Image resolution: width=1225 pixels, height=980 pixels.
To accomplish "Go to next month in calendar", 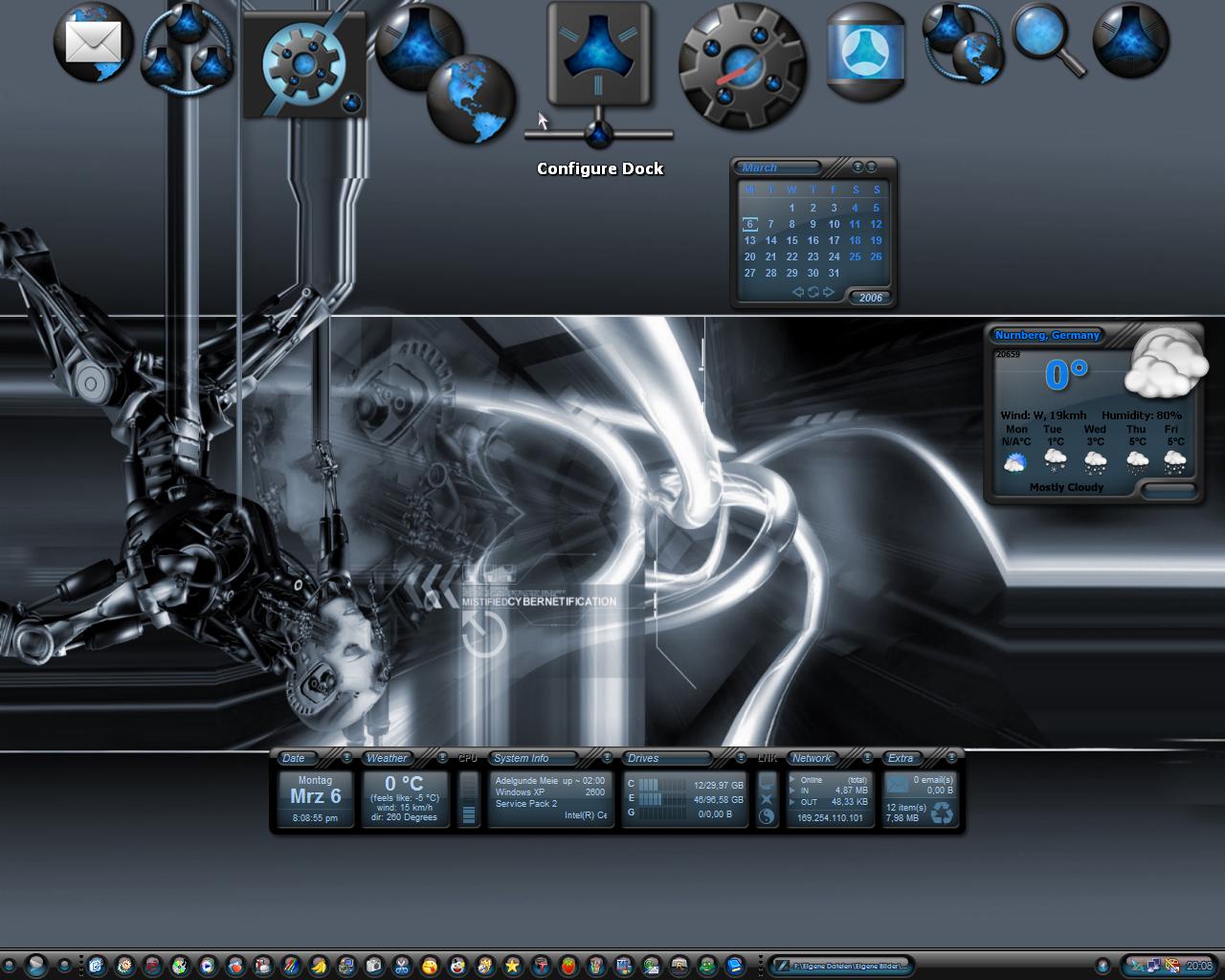I will point(829,292).
